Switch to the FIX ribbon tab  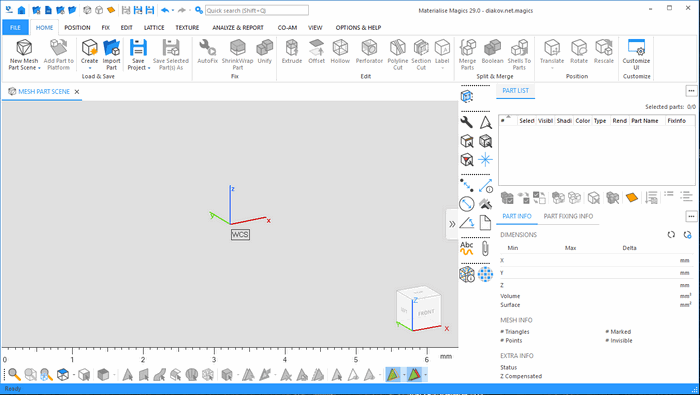click(105, 28)
